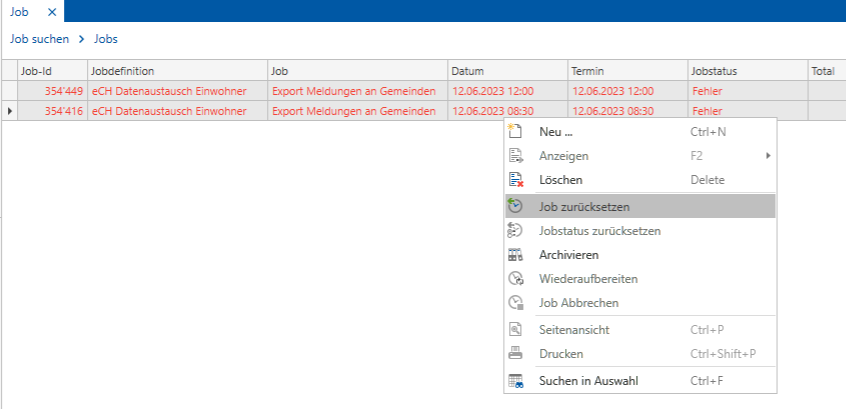Click the breadcrumb chevron after Job suchen
Viewport: 846px width, 409px height.
pos(82,39)
